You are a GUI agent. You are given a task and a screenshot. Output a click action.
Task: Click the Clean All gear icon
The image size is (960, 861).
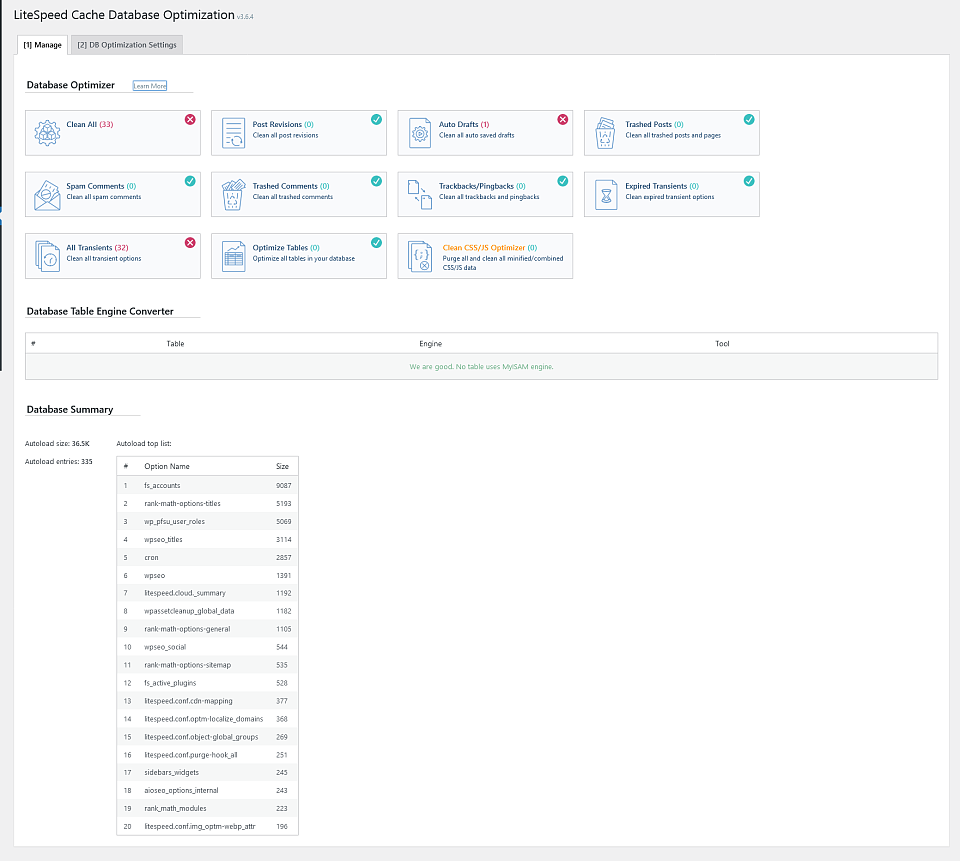click(47, 133)
